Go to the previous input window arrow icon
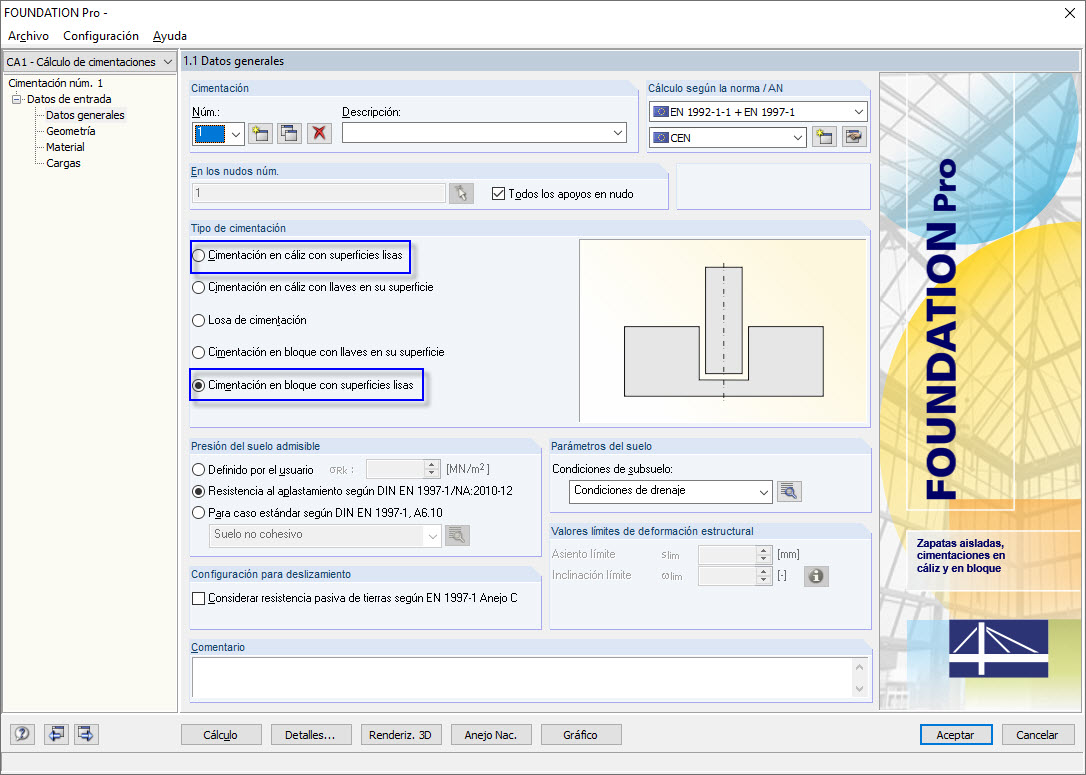Screen dimensions: 1086x775 tap(56, 734)
